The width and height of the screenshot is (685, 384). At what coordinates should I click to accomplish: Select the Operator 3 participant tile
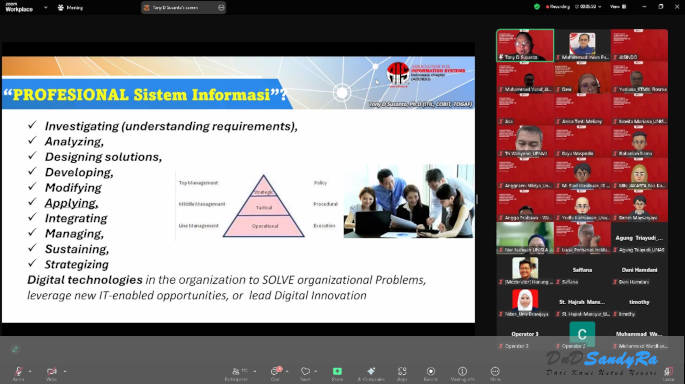[525, 335]
